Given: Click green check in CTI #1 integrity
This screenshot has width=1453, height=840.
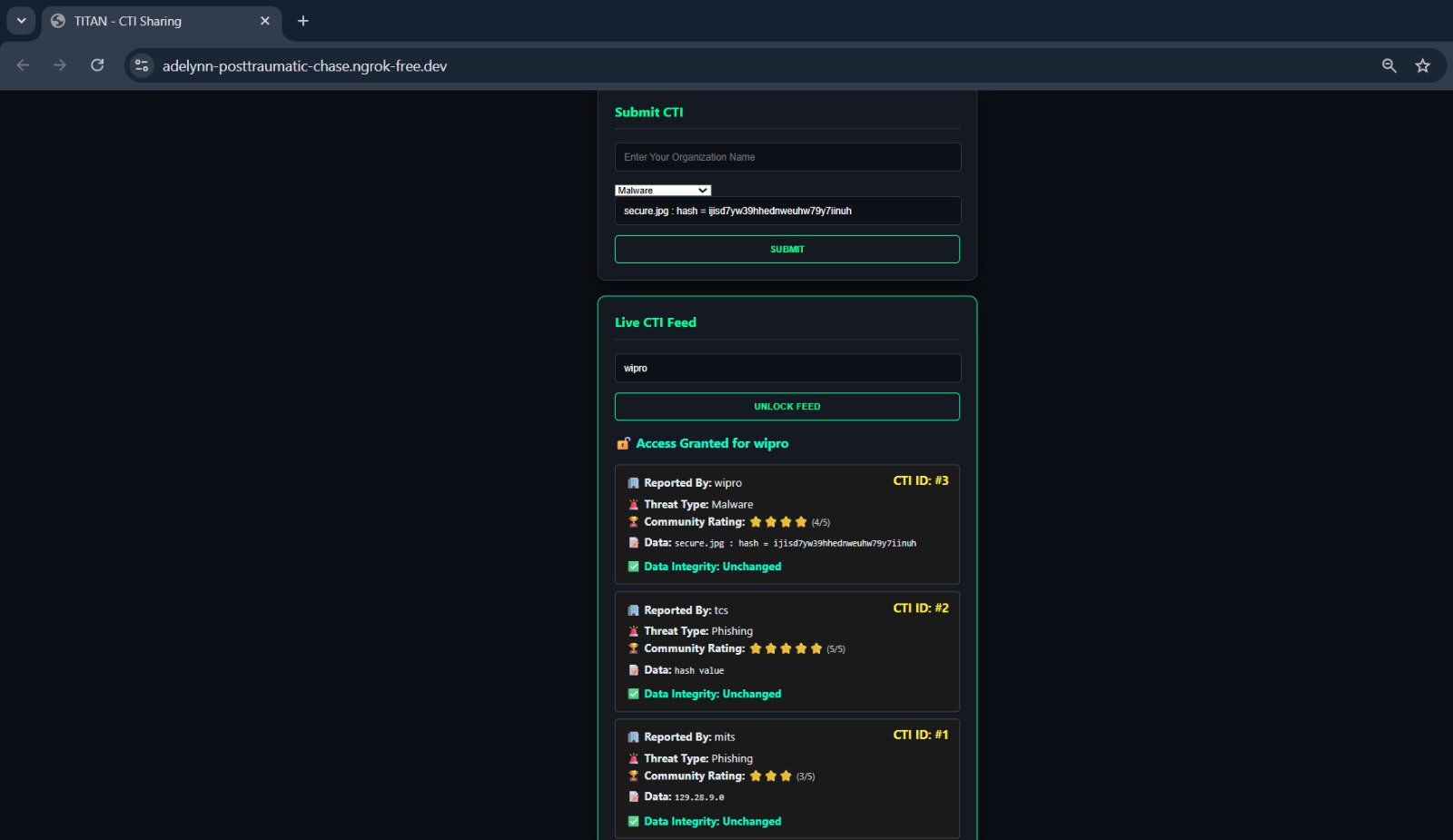Looking at the screenshot, I should point(634,821).
